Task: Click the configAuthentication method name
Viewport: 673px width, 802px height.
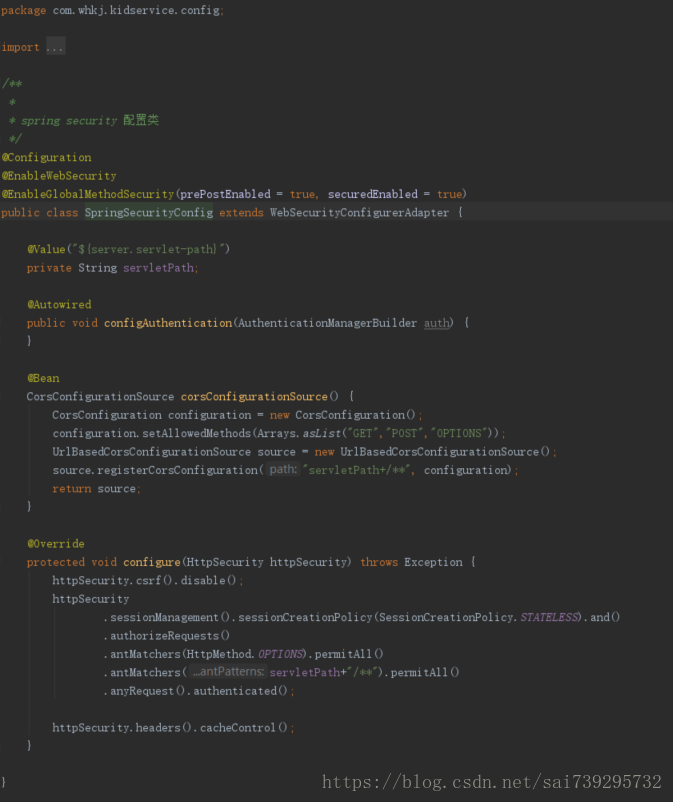Action: point(168,323)
